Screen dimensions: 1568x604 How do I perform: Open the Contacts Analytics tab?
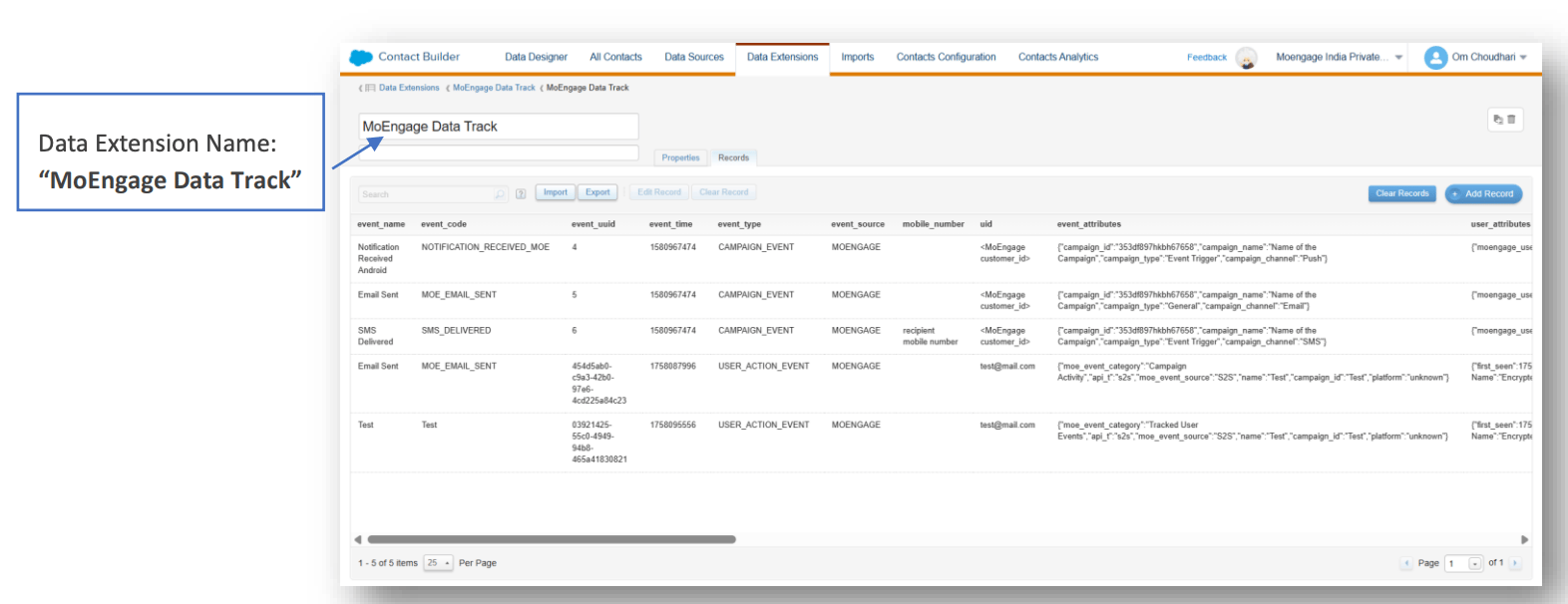1058,58
